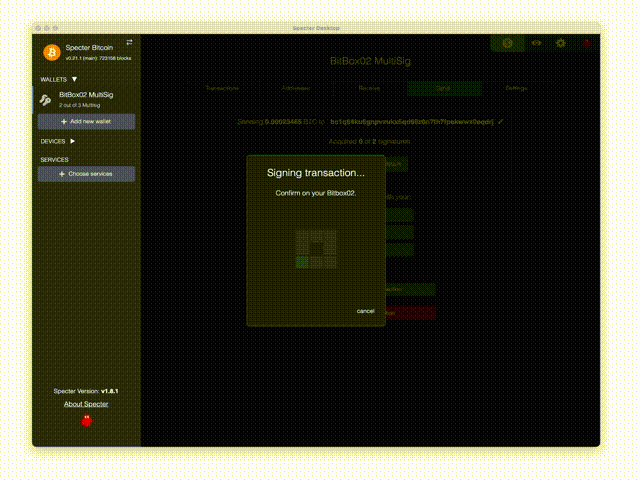The height and width of the screenshot is (480, 640).
Task: Expand the DEVICES section triangle
Action: click(72, 141)
